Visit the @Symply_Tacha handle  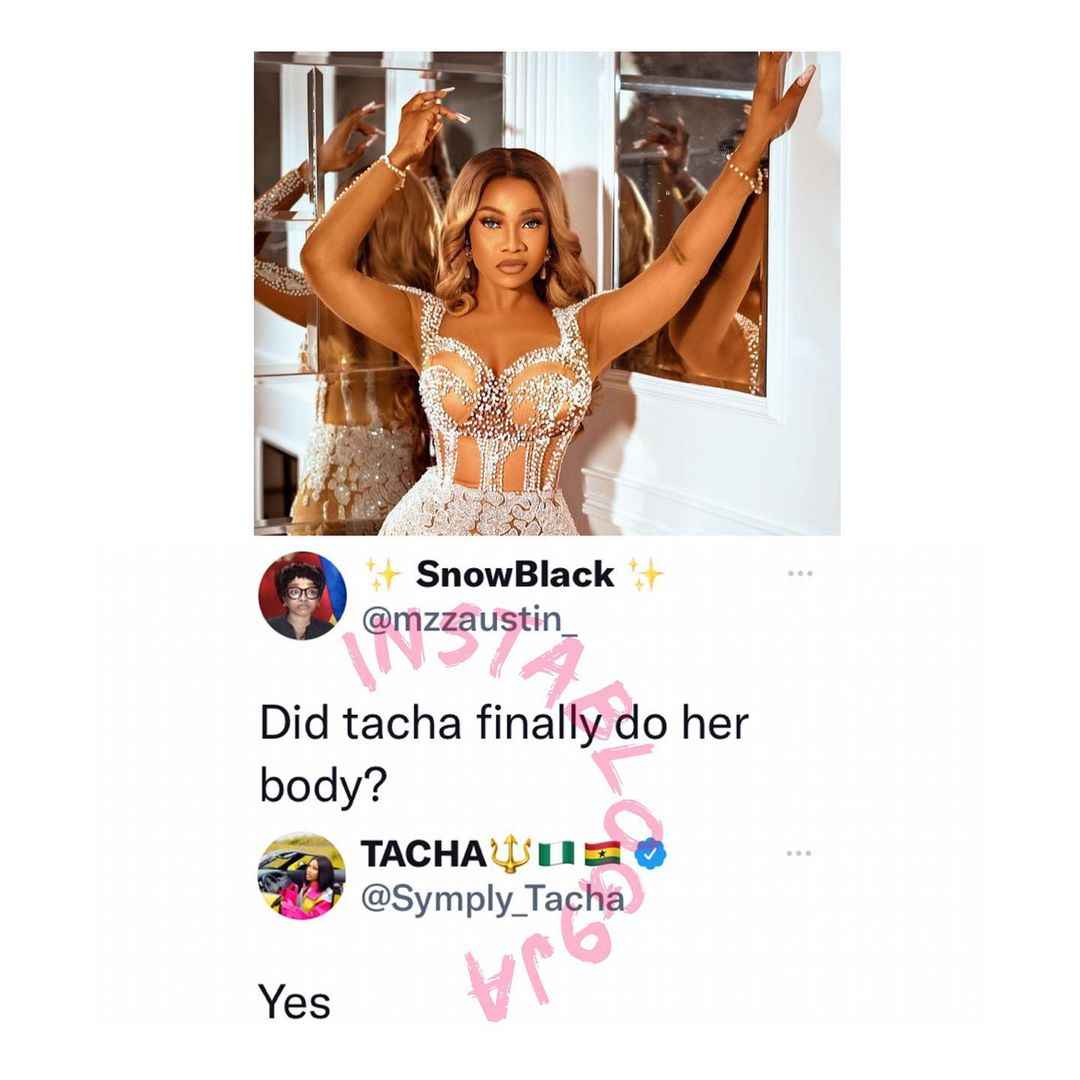pyautogui.click(x=492, y=899)
